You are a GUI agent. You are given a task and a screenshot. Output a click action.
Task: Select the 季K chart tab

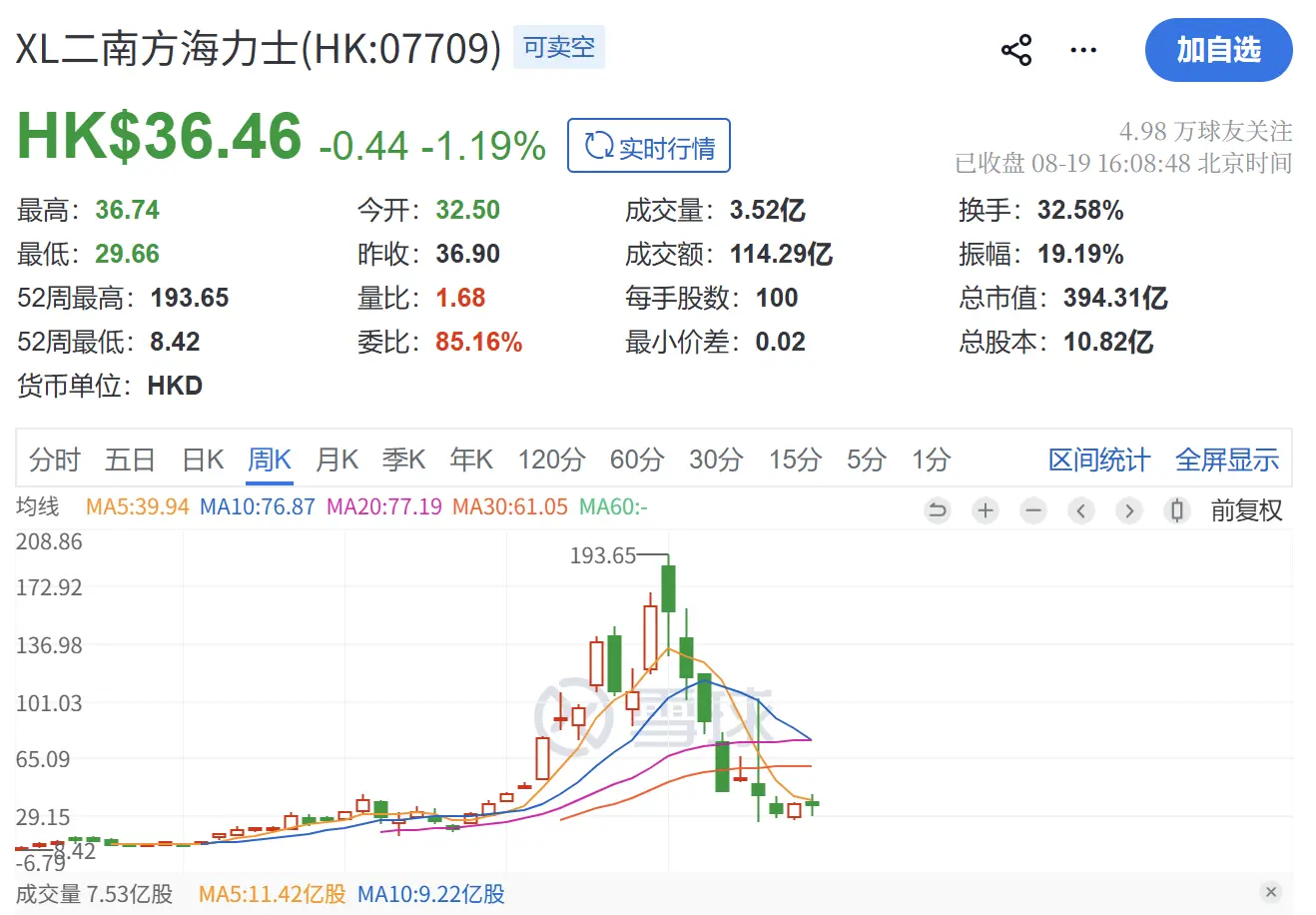[403, 459]
